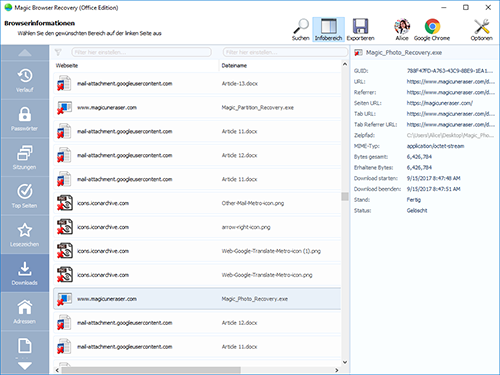
Task: Open the Passwörter sidebar section
Action: (x=25, y=119)
